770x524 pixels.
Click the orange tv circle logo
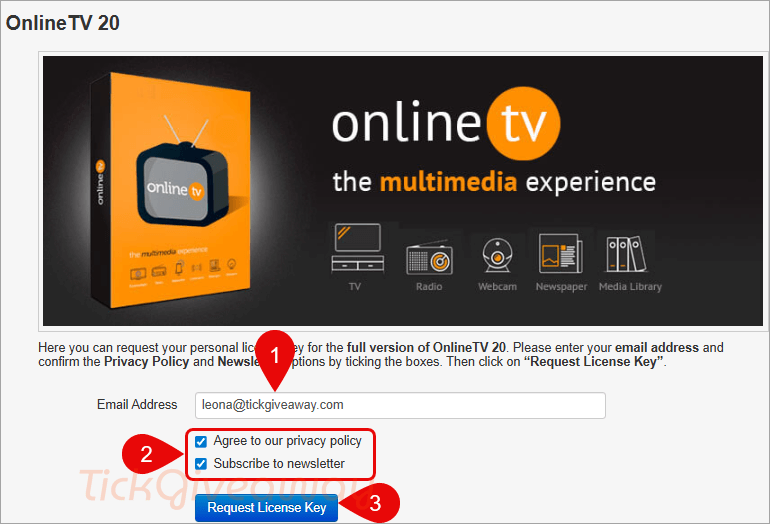523,123
